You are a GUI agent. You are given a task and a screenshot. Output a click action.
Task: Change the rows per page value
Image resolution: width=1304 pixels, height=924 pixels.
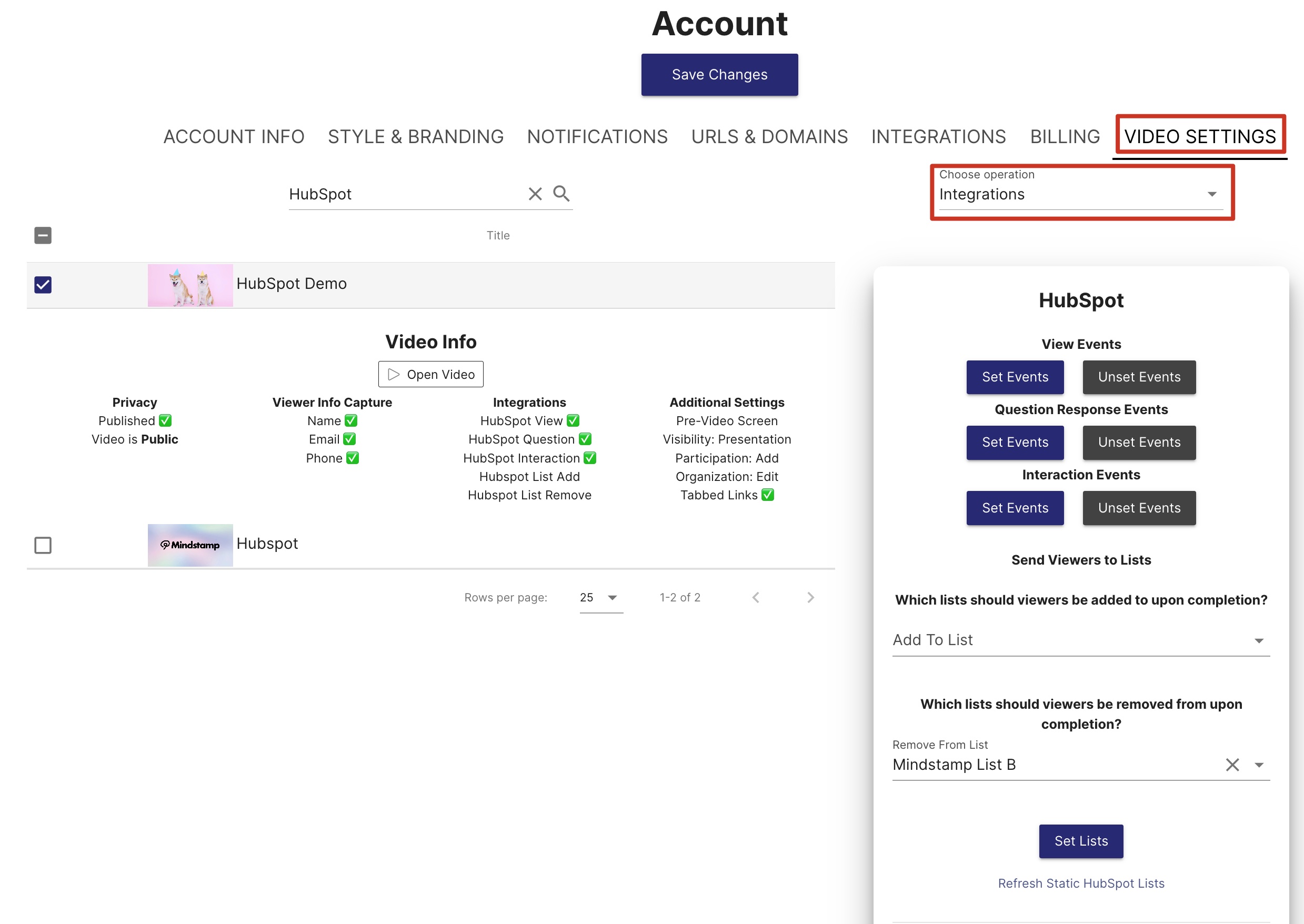(x=601, y=597)
